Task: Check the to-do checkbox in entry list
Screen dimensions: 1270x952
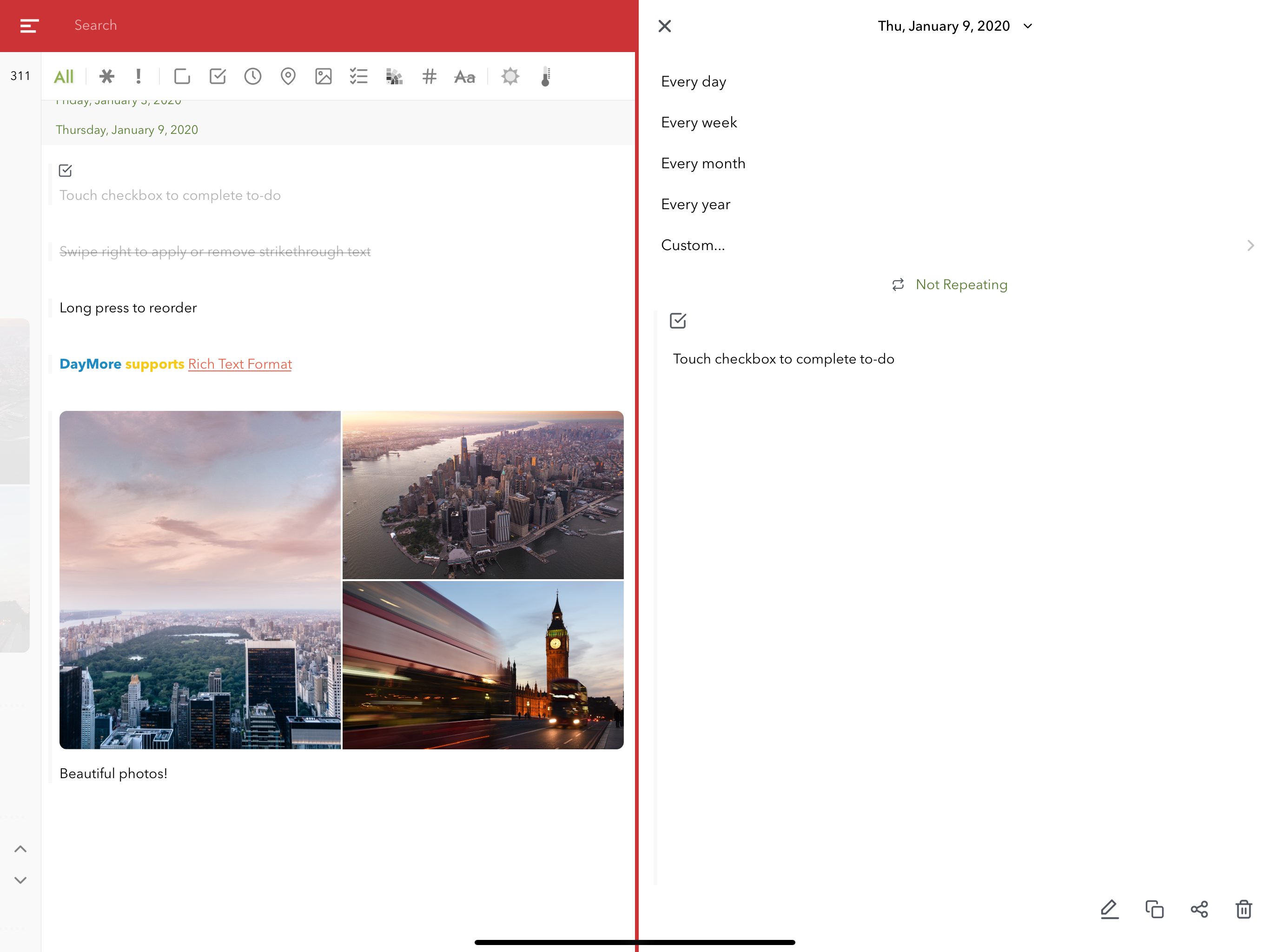Action: (66, 171)
